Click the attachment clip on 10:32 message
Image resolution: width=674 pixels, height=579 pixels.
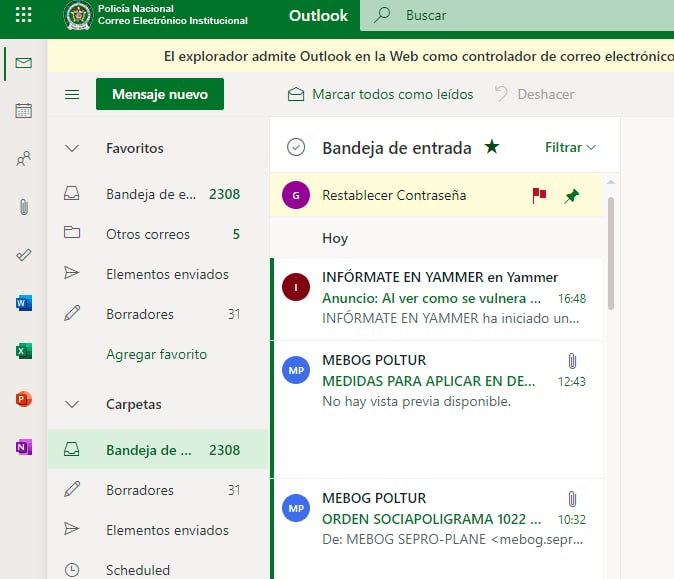click(572, 499)
